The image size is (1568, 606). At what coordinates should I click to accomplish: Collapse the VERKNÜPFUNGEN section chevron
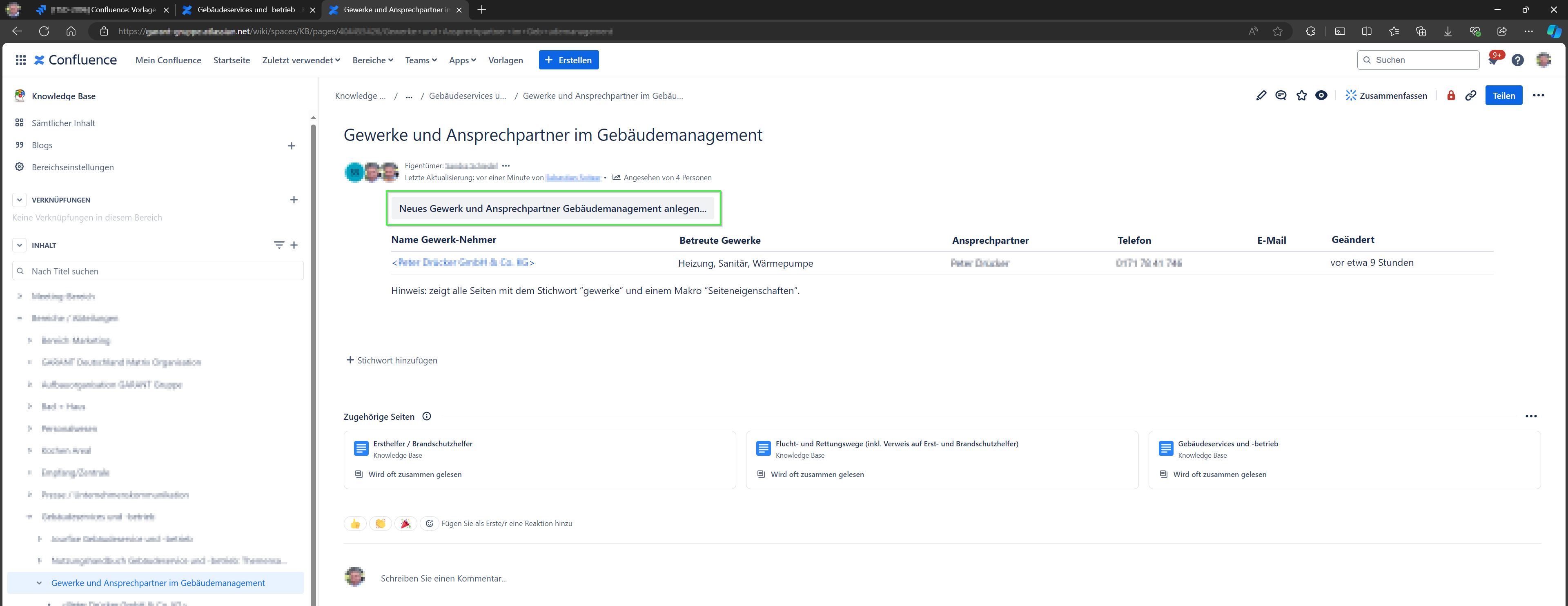point(20,200)
